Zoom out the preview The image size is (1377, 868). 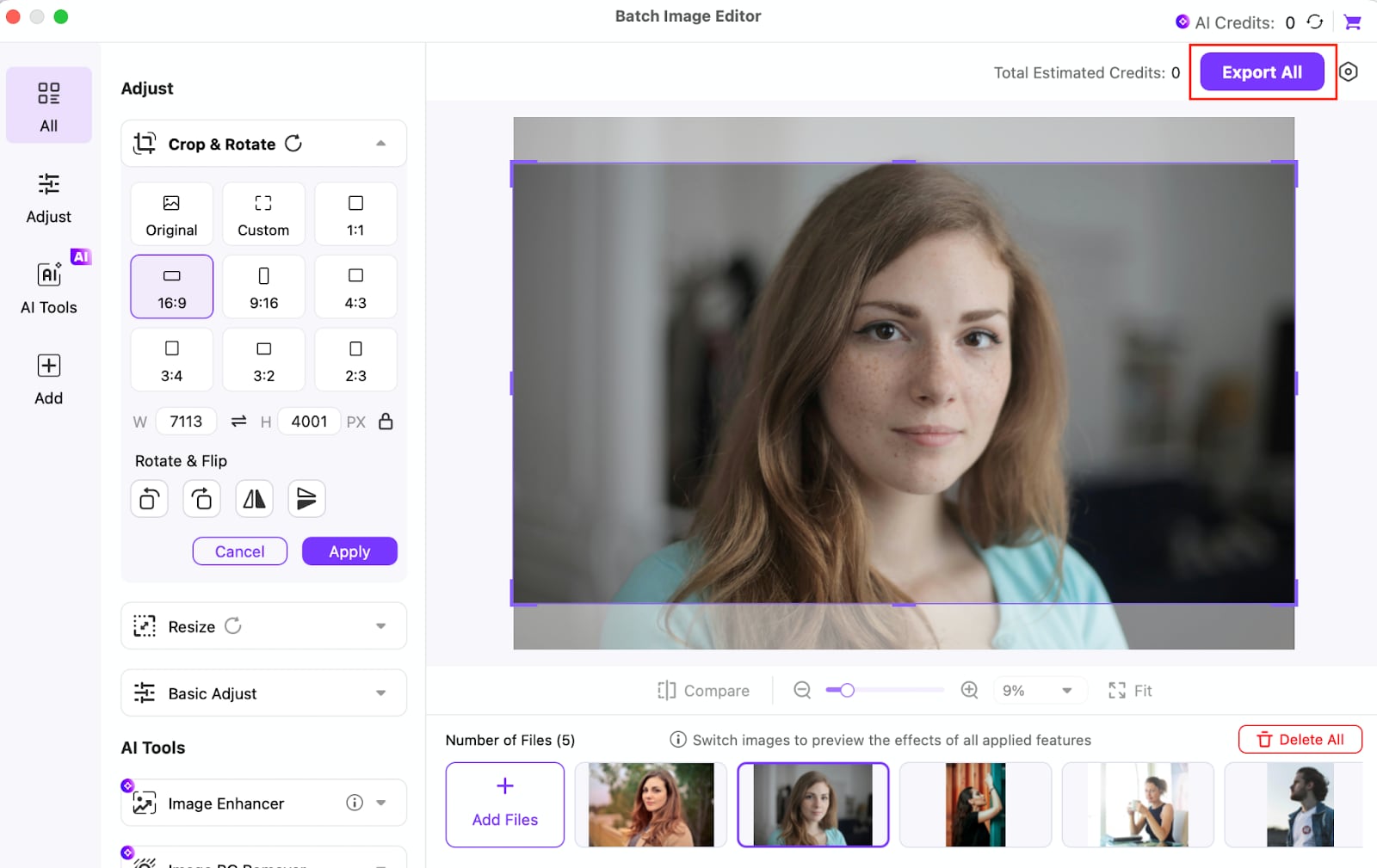tap(802, 690)
